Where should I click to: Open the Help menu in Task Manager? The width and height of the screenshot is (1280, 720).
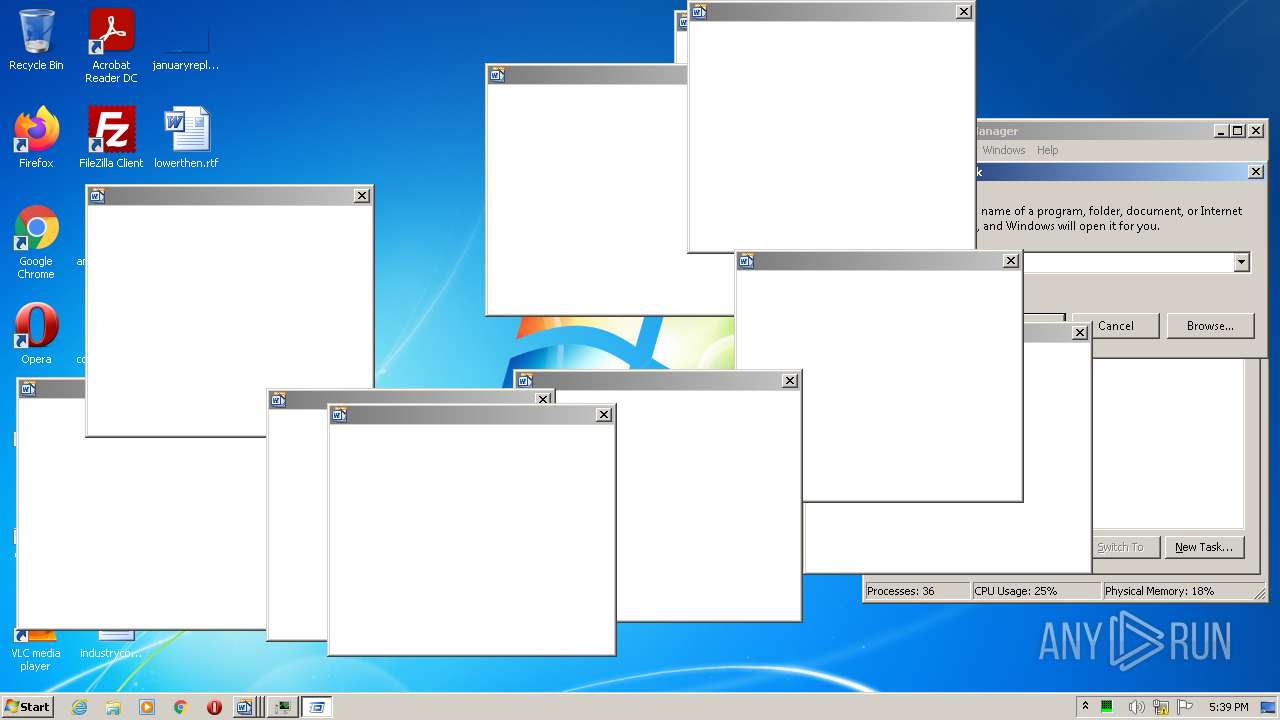click(1047, 150)
